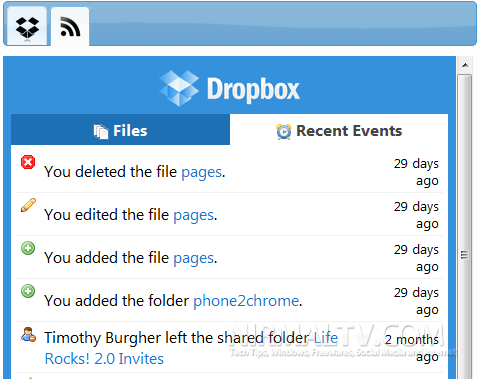
Task: Click '29 days ago' on deleted pages row
Action: click(416, 172)
